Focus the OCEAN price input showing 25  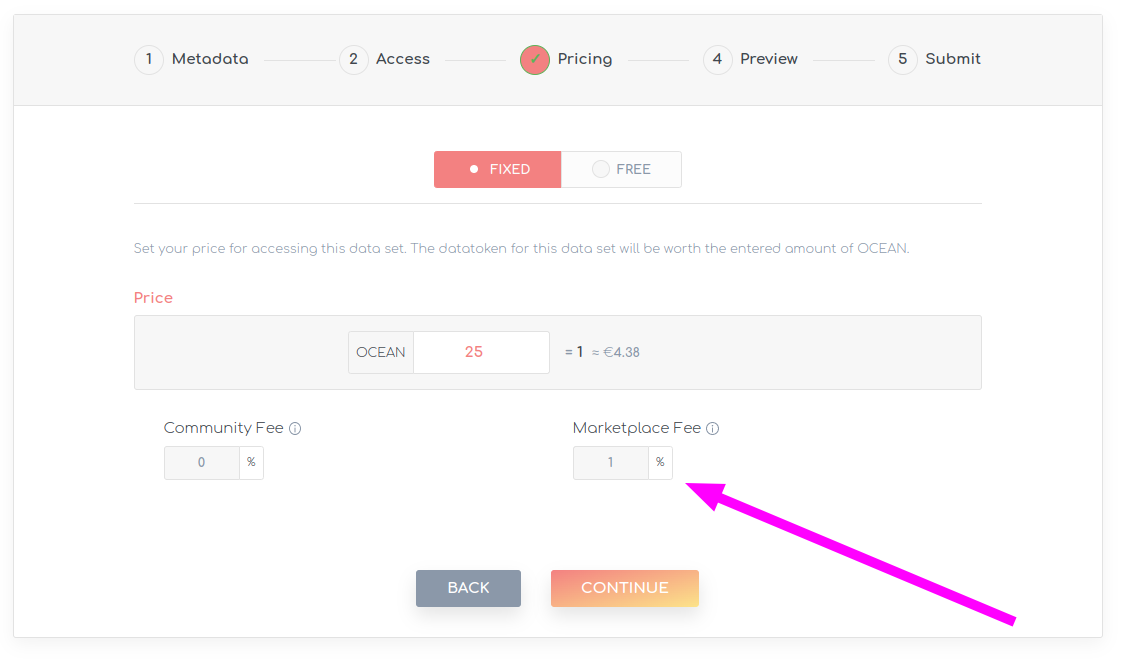point(481,352)
